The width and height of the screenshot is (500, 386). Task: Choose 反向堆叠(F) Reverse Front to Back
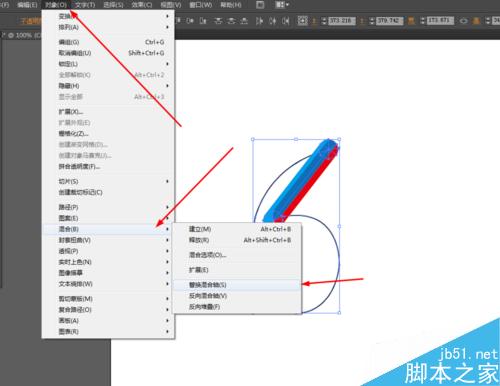(x=237, y=307)
